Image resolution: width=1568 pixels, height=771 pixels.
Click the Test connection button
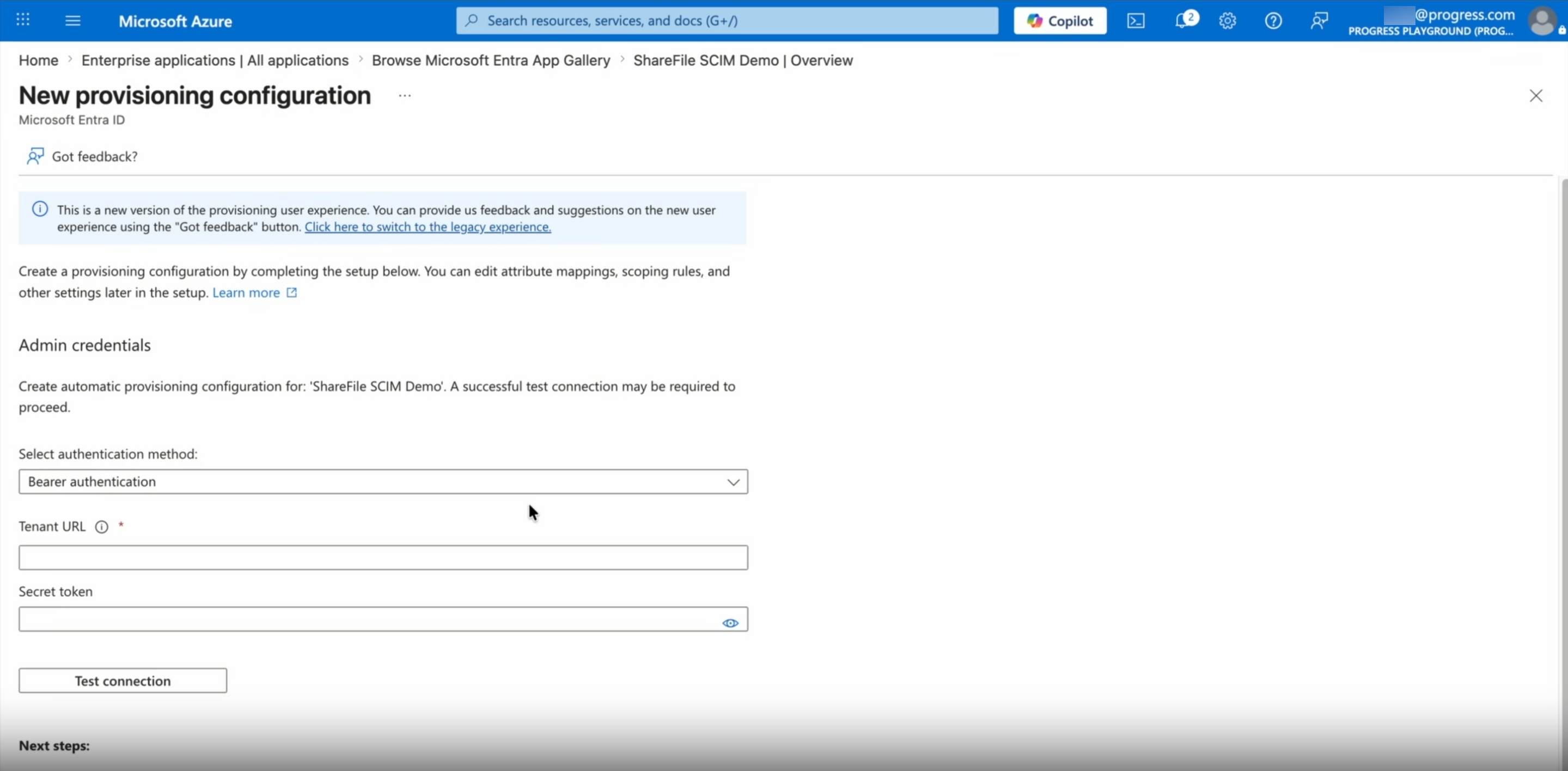pyautogui.click(x=123, y=680)
